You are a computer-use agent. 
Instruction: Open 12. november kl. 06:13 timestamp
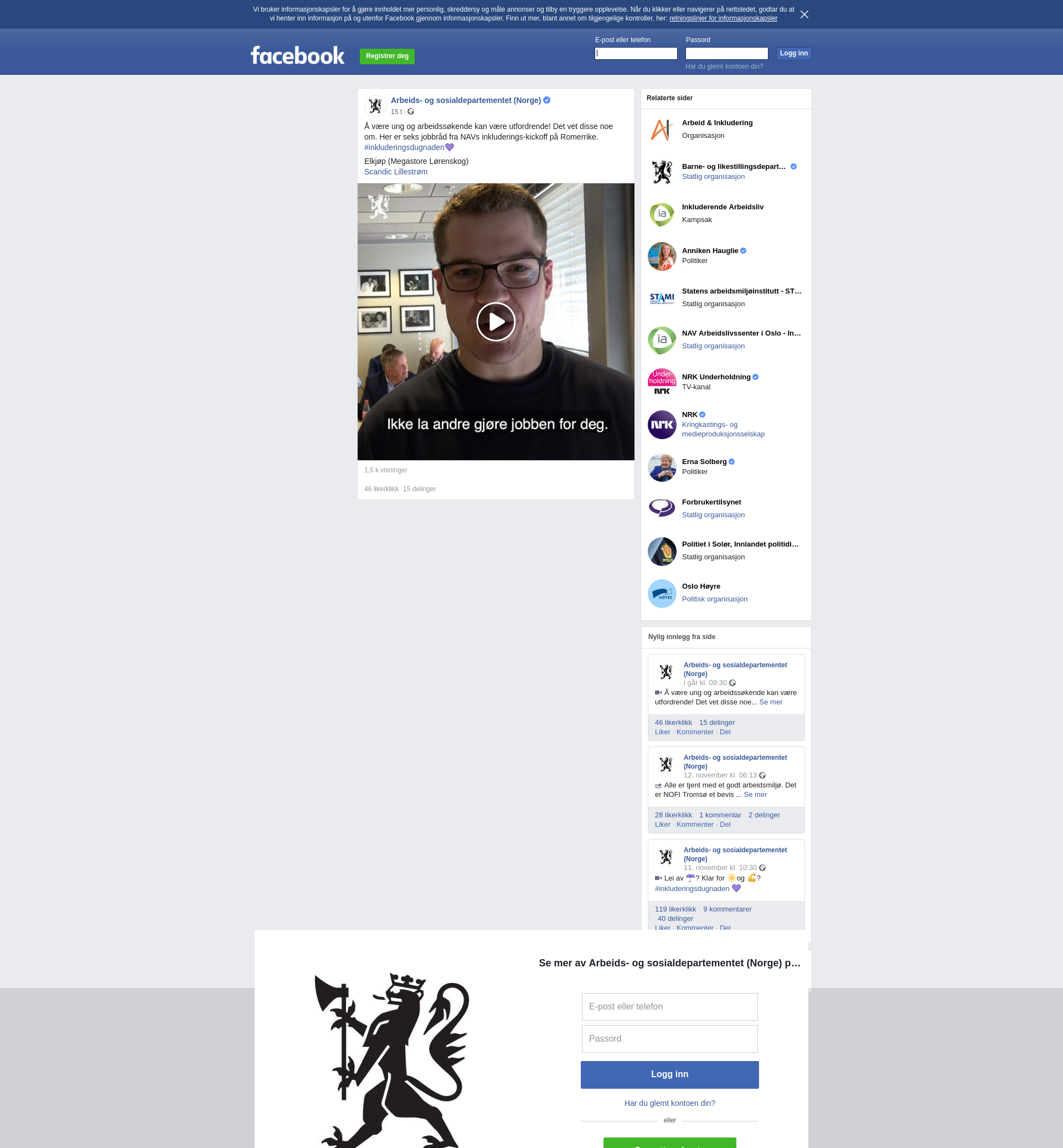pos(720,775)
